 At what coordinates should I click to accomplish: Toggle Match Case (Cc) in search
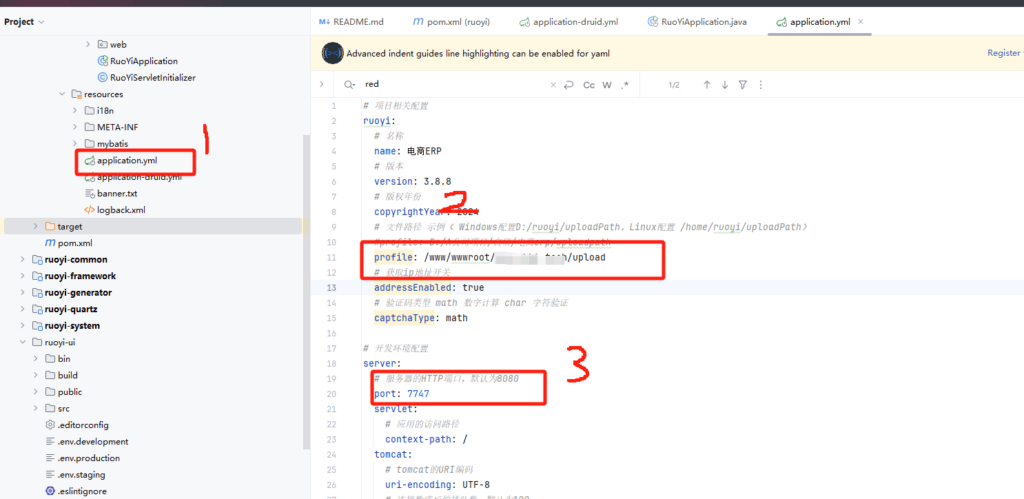click(589, 85)
